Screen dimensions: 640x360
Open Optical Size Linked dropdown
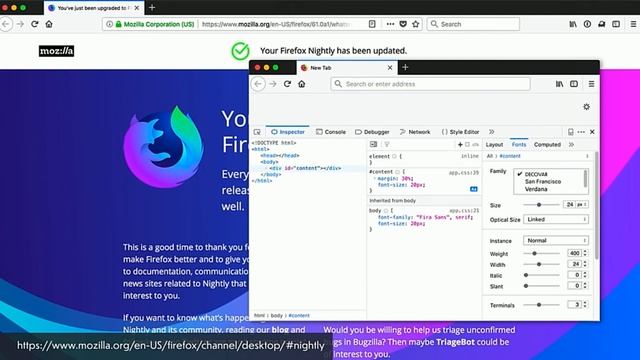[x=556, y=220]
